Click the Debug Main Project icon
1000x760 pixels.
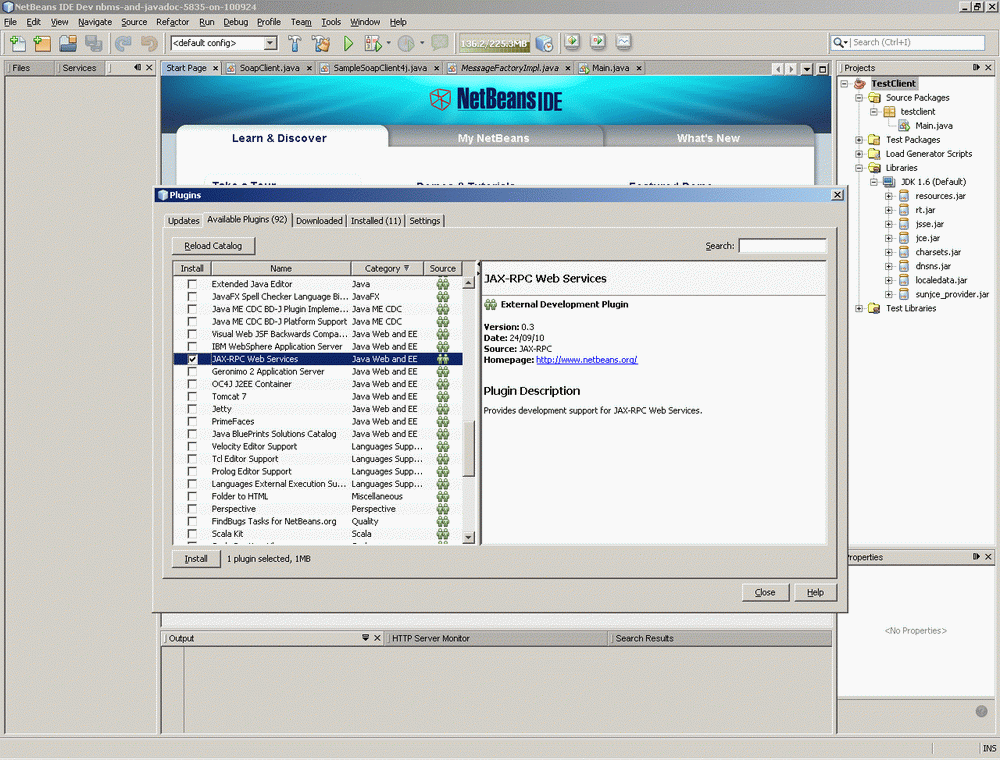coord(372,43)
